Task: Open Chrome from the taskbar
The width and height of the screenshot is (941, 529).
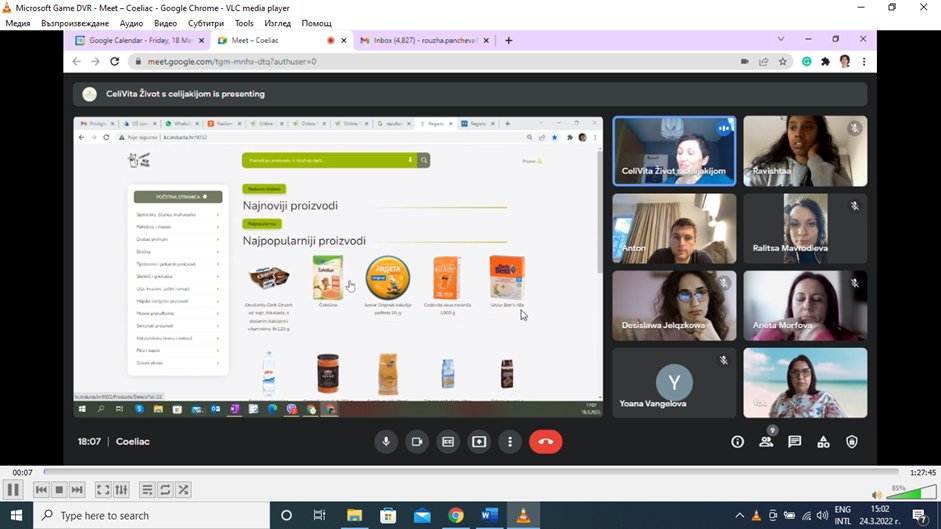Action: (455, 515)
